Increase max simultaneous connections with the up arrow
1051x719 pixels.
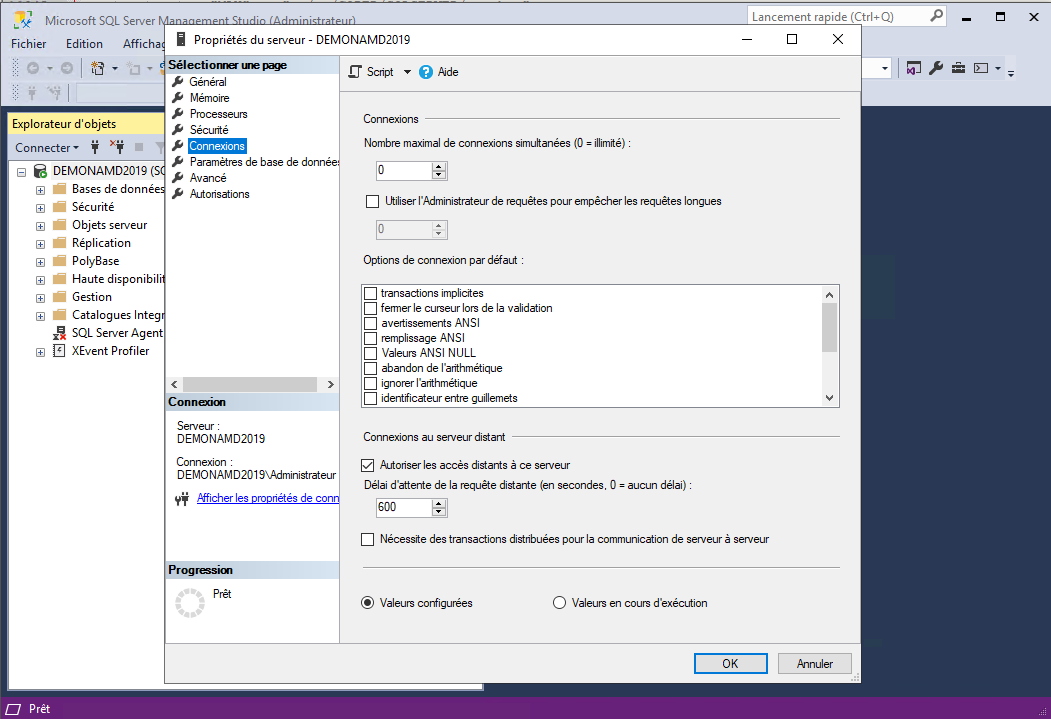(439, 166)
